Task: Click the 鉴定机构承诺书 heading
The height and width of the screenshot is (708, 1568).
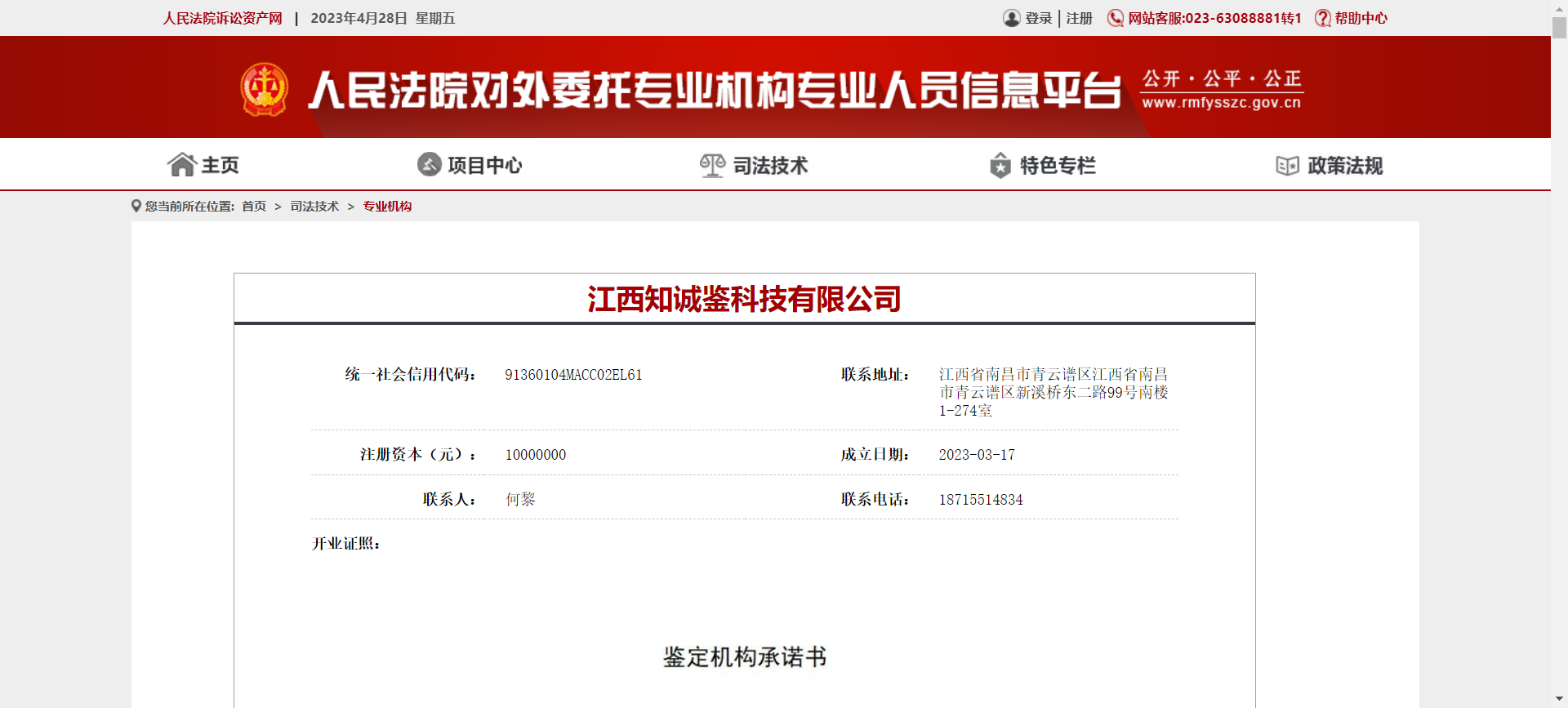Action: tap(745, 657)
